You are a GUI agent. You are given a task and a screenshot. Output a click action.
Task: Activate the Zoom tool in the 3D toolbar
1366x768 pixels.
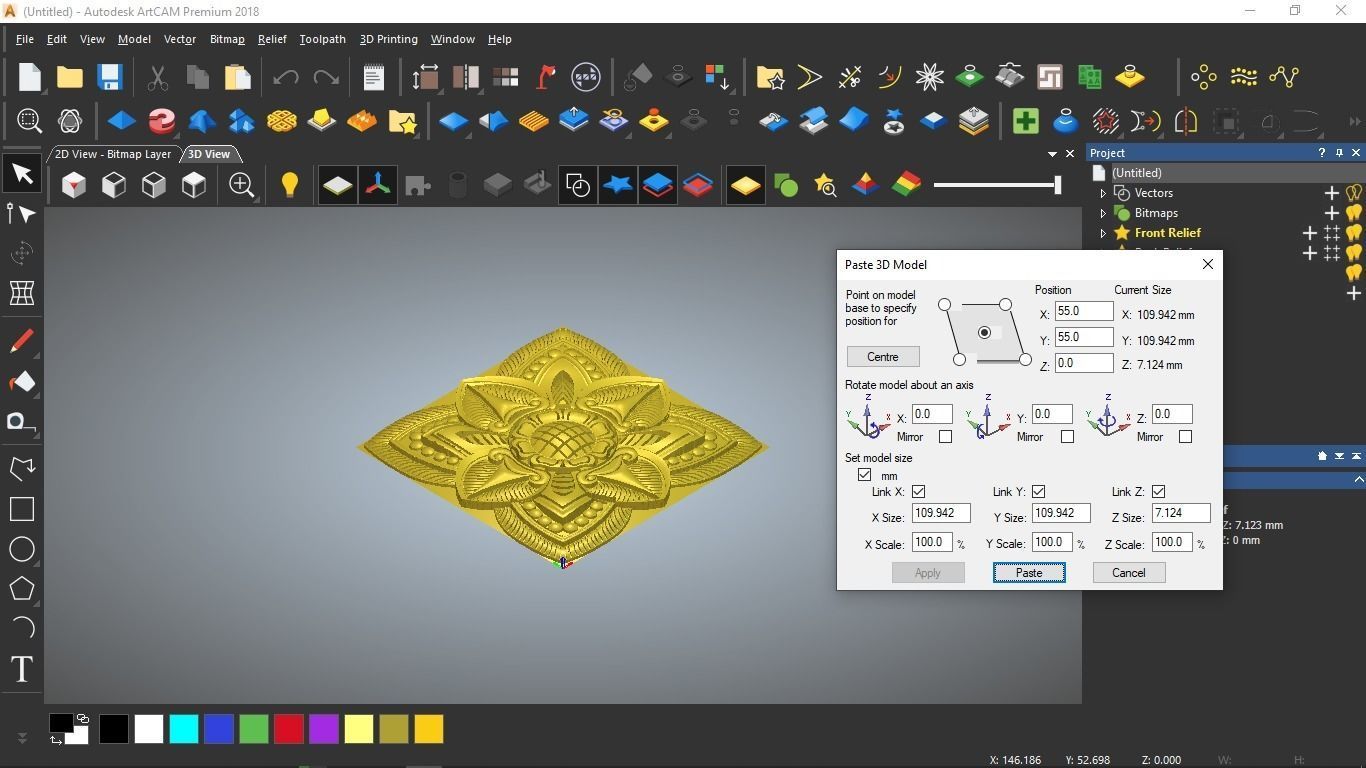tap(241, 184)
